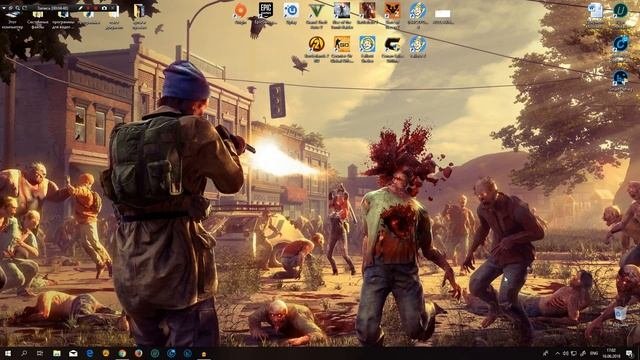This screenshot has width=640, height=360.
Task: Close the recording toolbar
Action: [x=113, y=8]
